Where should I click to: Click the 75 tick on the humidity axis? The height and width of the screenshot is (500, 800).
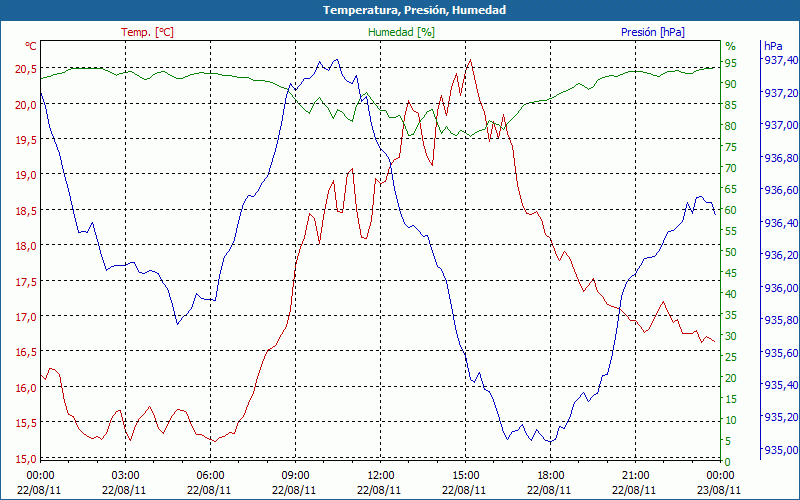tap(731, 147)
